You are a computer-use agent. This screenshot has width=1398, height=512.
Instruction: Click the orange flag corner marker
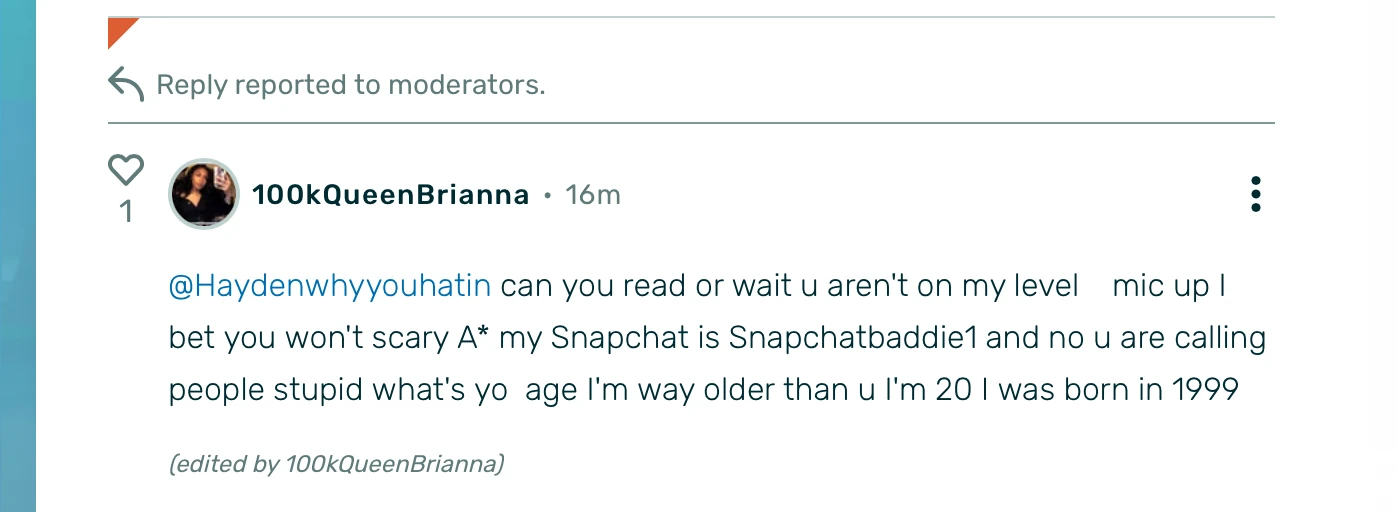pos(119,30)
